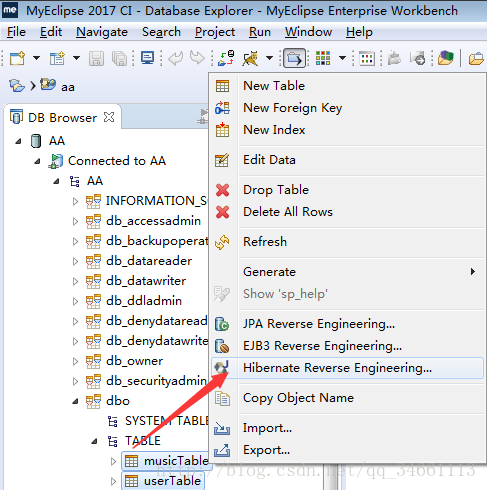487x490 pixels.
Task: Click the colored grid toolbar icon
Action: point(323,58)
